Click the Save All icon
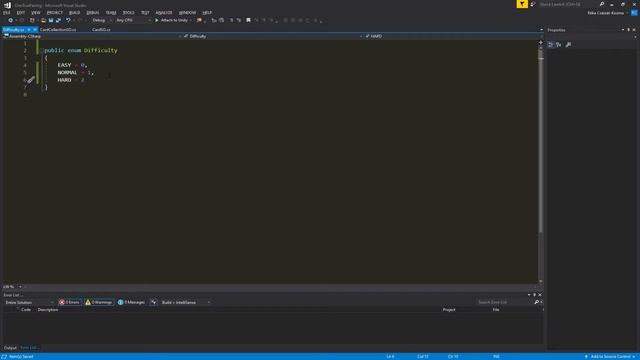 [58, 20]
